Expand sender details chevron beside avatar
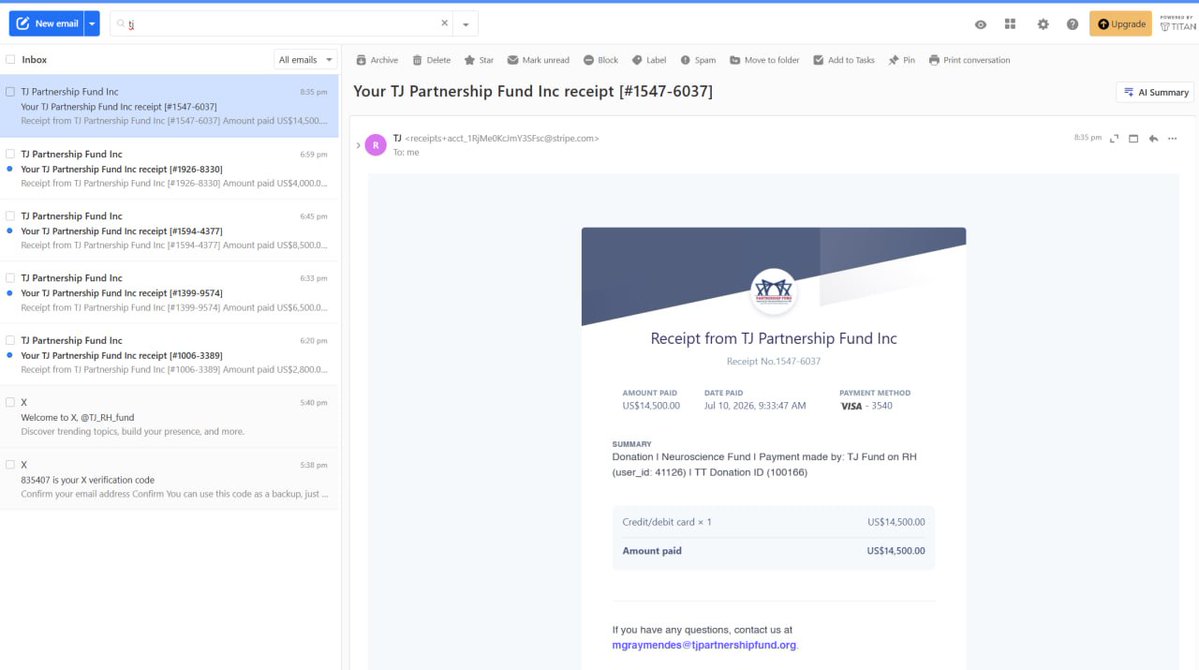Image resolution: width=1199 pixels, height=670 pixels. 358,145
